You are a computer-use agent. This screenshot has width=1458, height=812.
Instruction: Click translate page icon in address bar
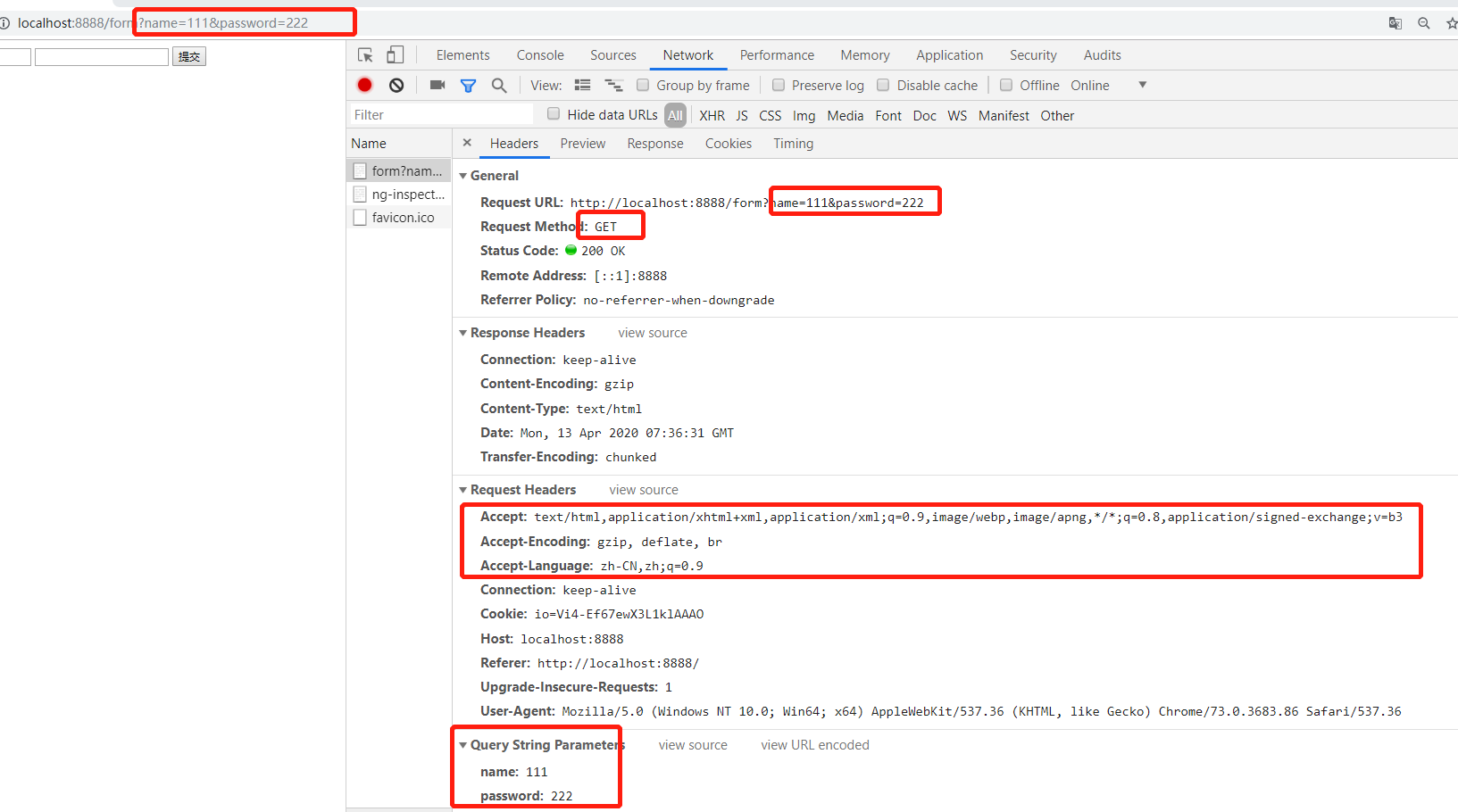pos(1396,23)
